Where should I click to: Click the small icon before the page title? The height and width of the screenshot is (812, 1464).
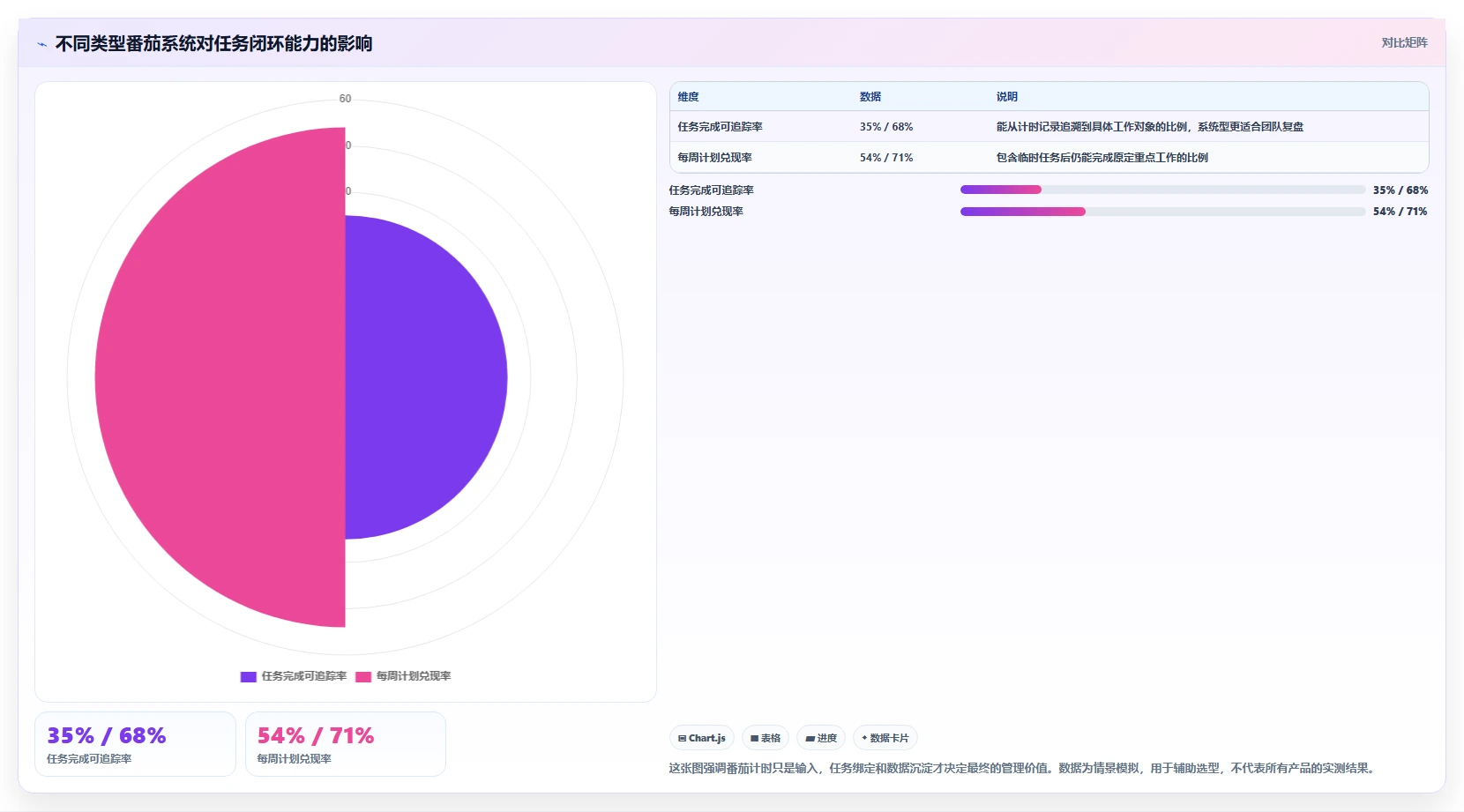pyautogui.click(x=41, y=44)
